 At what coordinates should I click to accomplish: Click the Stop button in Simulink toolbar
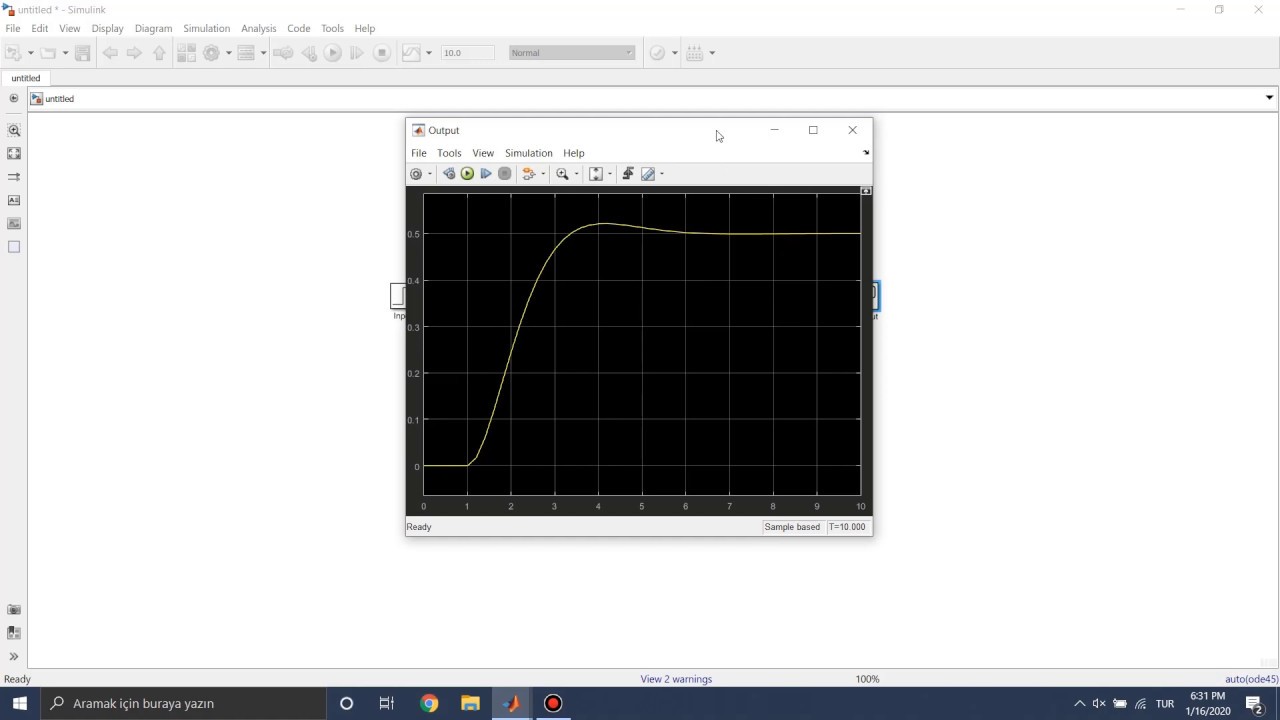pos(382,53)
